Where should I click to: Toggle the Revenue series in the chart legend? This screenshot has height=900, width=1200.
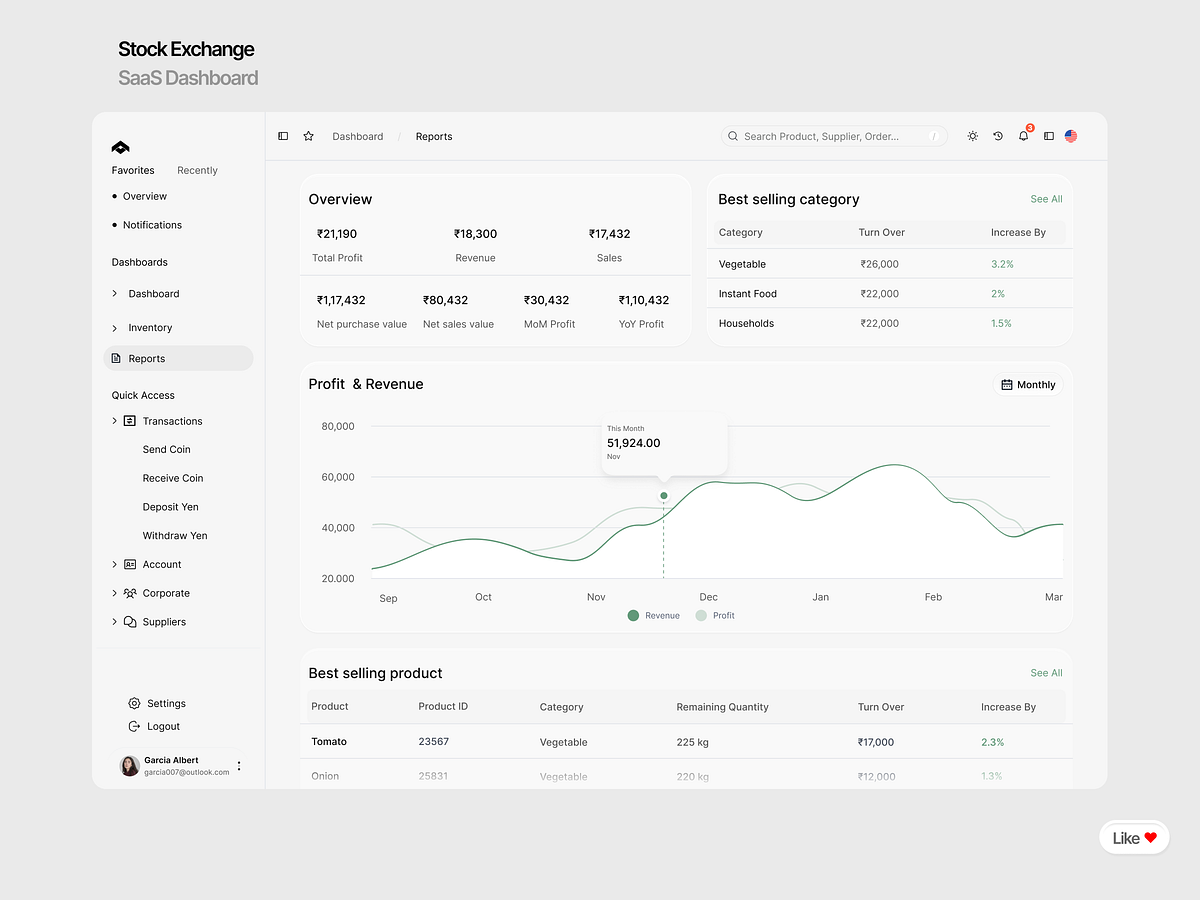pos(654,615)
